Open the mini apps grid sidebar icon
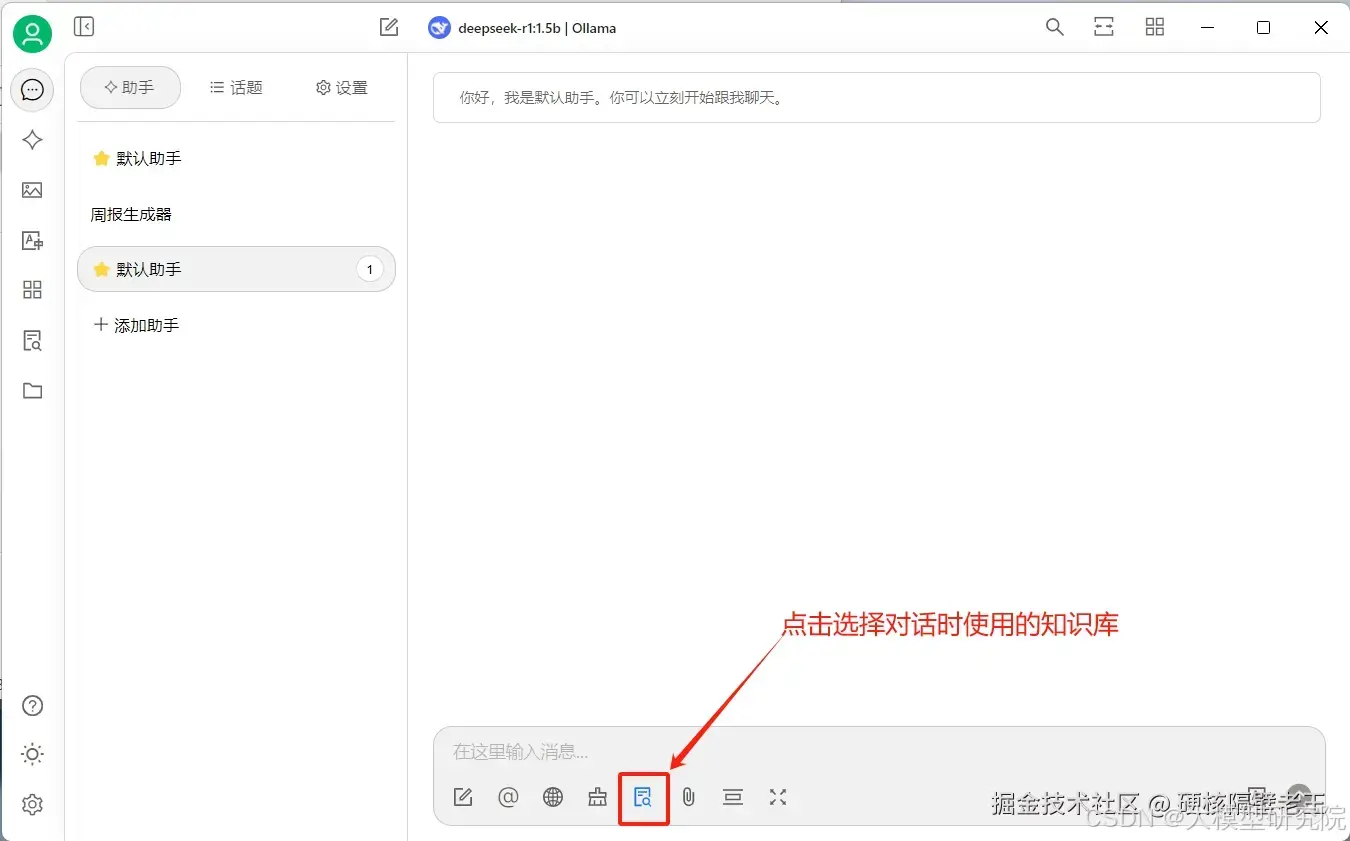The width and height of the screenshot is (1350, 841). coord(32,290)
